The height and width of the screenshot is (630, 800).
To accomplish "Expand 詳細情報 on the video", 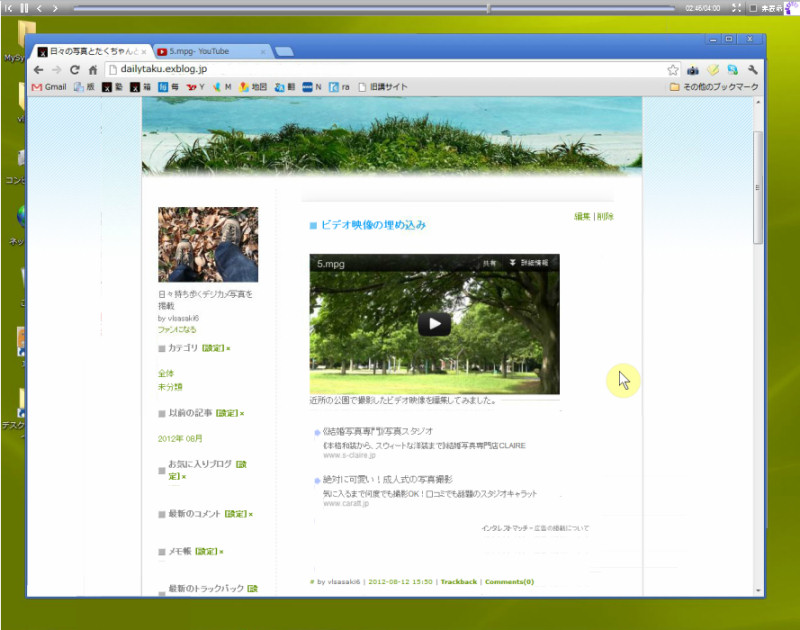I will pos(529,263).
